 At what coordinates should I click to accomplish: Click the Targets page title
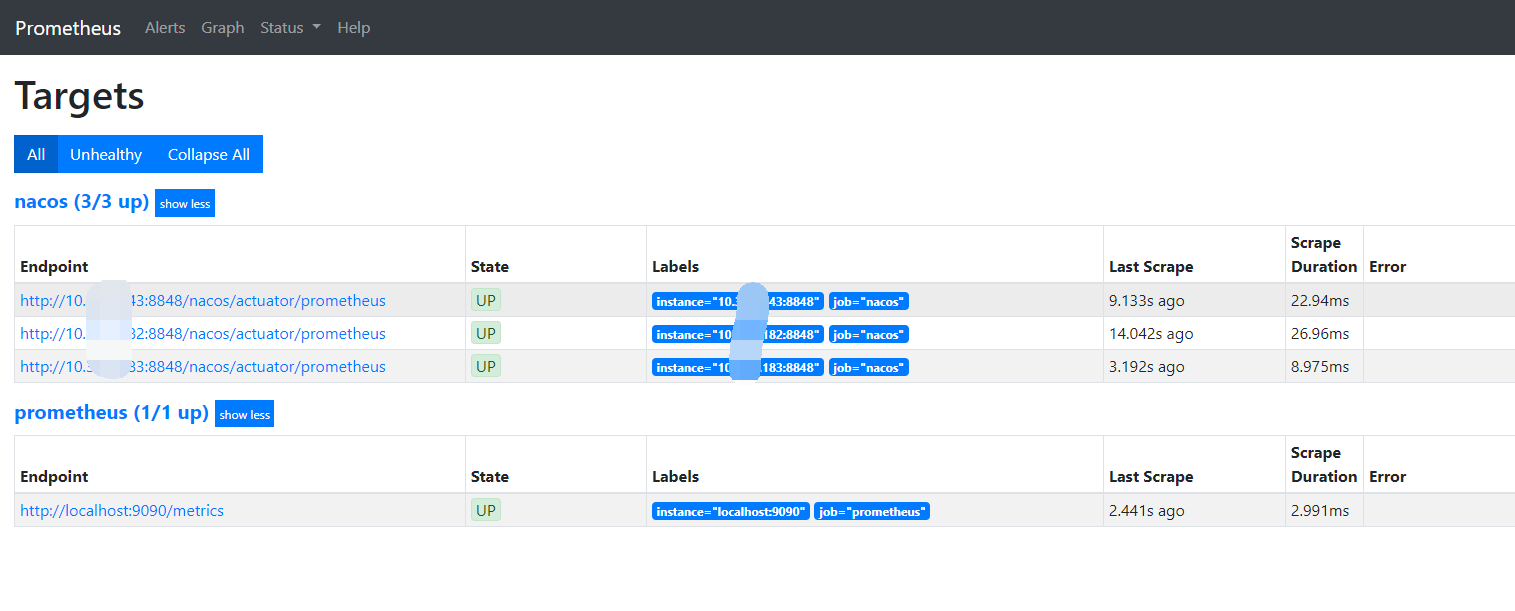(x=80, y=97)
